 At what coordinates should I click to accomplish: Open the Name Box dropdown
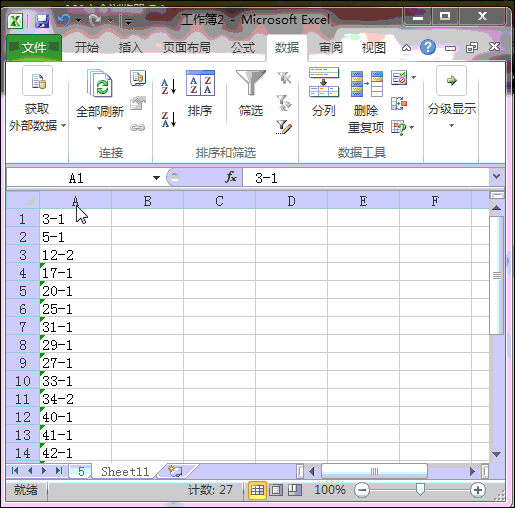coord(156,178)
